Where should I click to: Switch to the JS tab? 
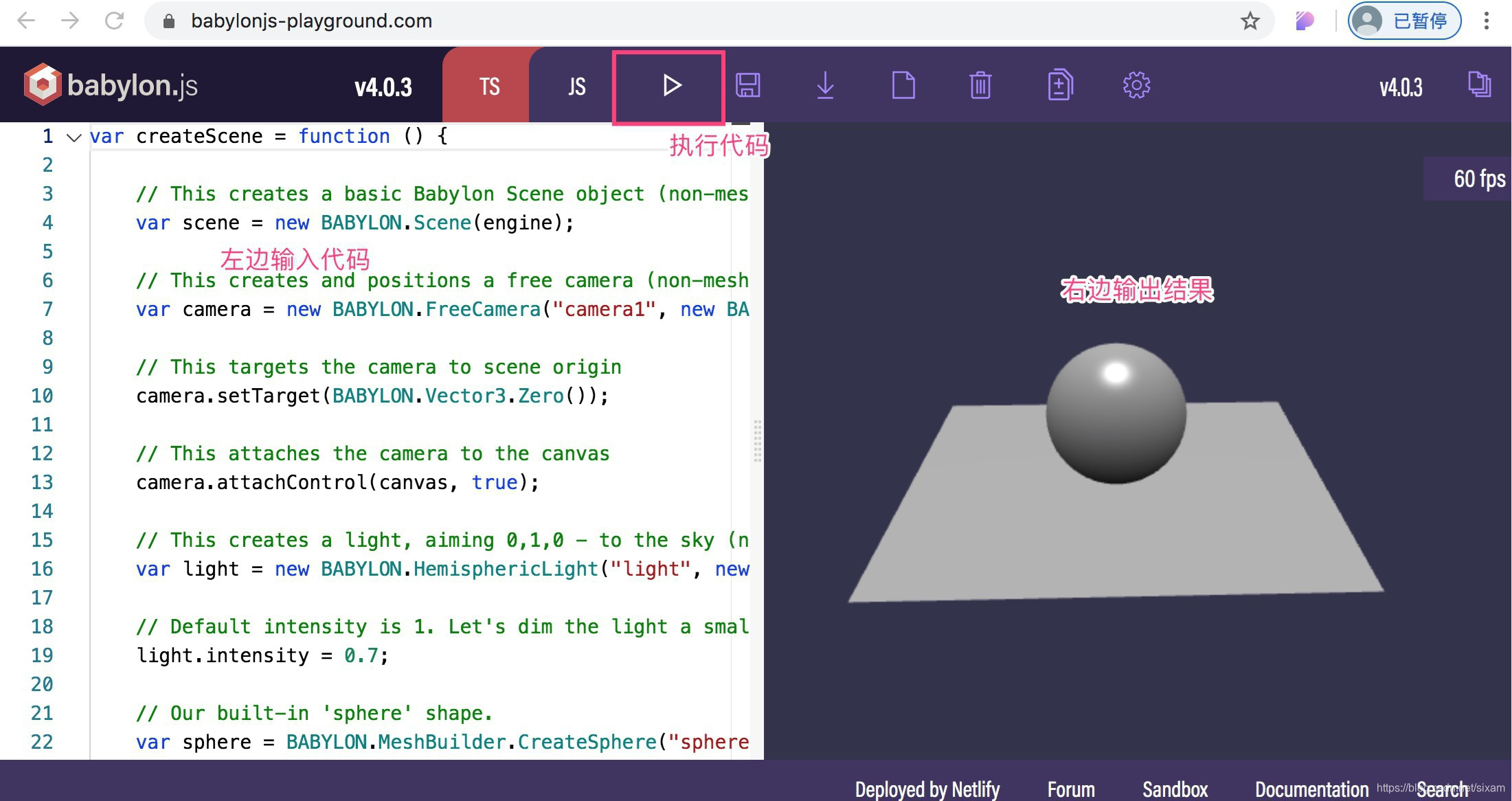pos(575,86)
